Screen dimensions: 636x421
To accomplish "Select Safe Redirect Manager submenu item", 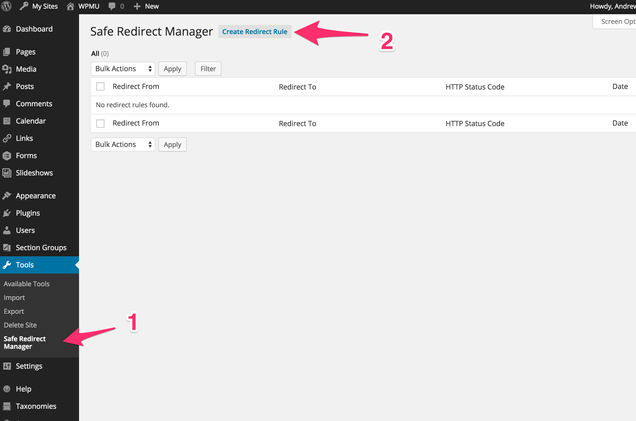I will 25,343.
